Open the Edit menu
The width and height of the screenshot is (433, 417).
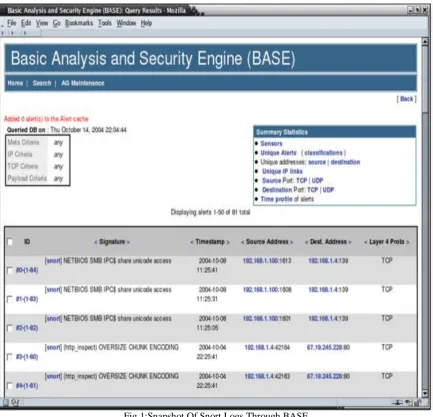tap(26, 23)
